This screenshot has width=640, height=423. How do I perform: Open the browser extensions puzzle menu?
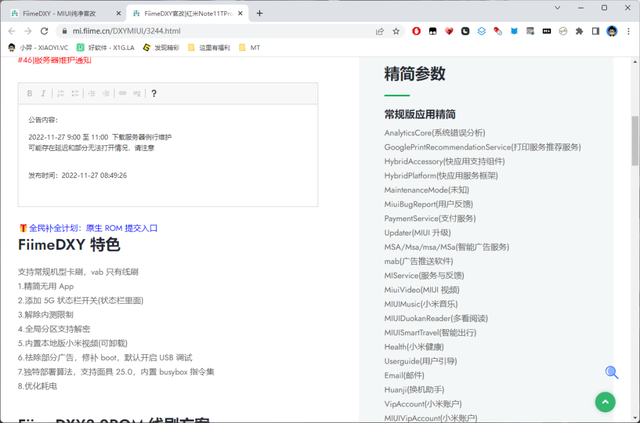(x=579, y=31)
